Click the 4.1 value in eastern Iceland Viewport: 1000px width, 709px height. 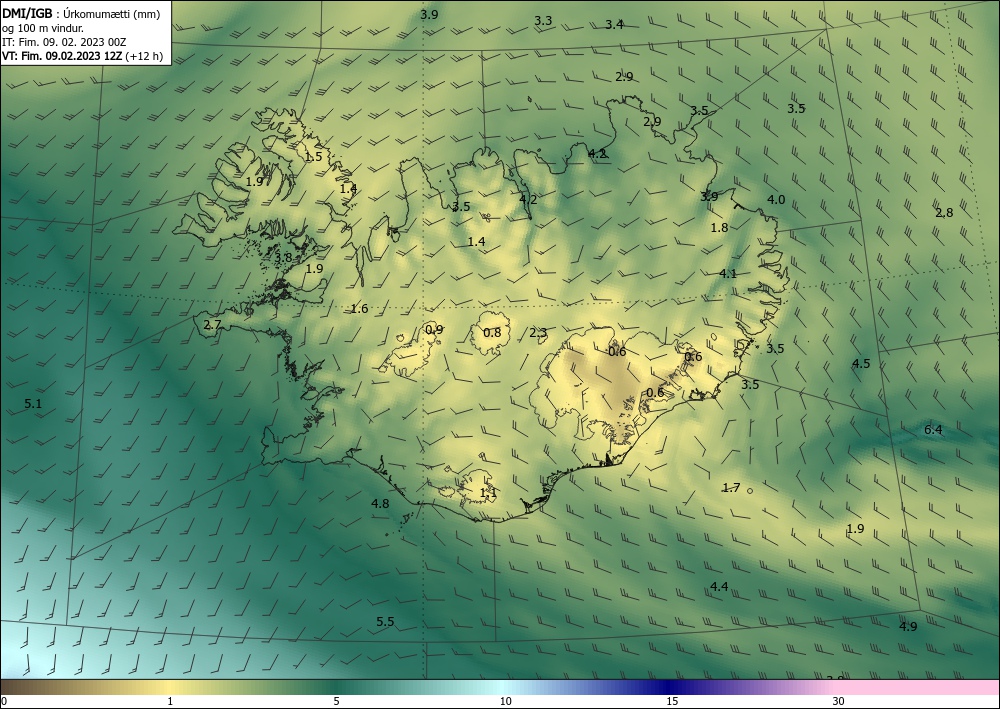click(x=728, y=274)
